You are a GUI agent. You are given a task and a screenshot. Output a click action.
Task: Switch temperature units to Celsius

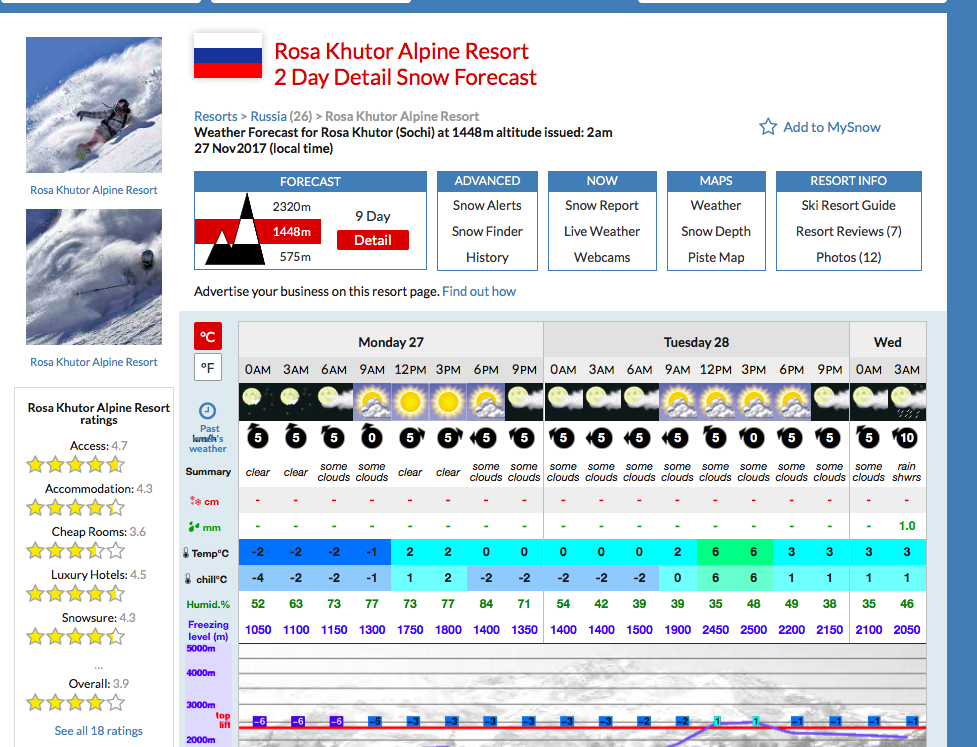[x=207, y=336]
